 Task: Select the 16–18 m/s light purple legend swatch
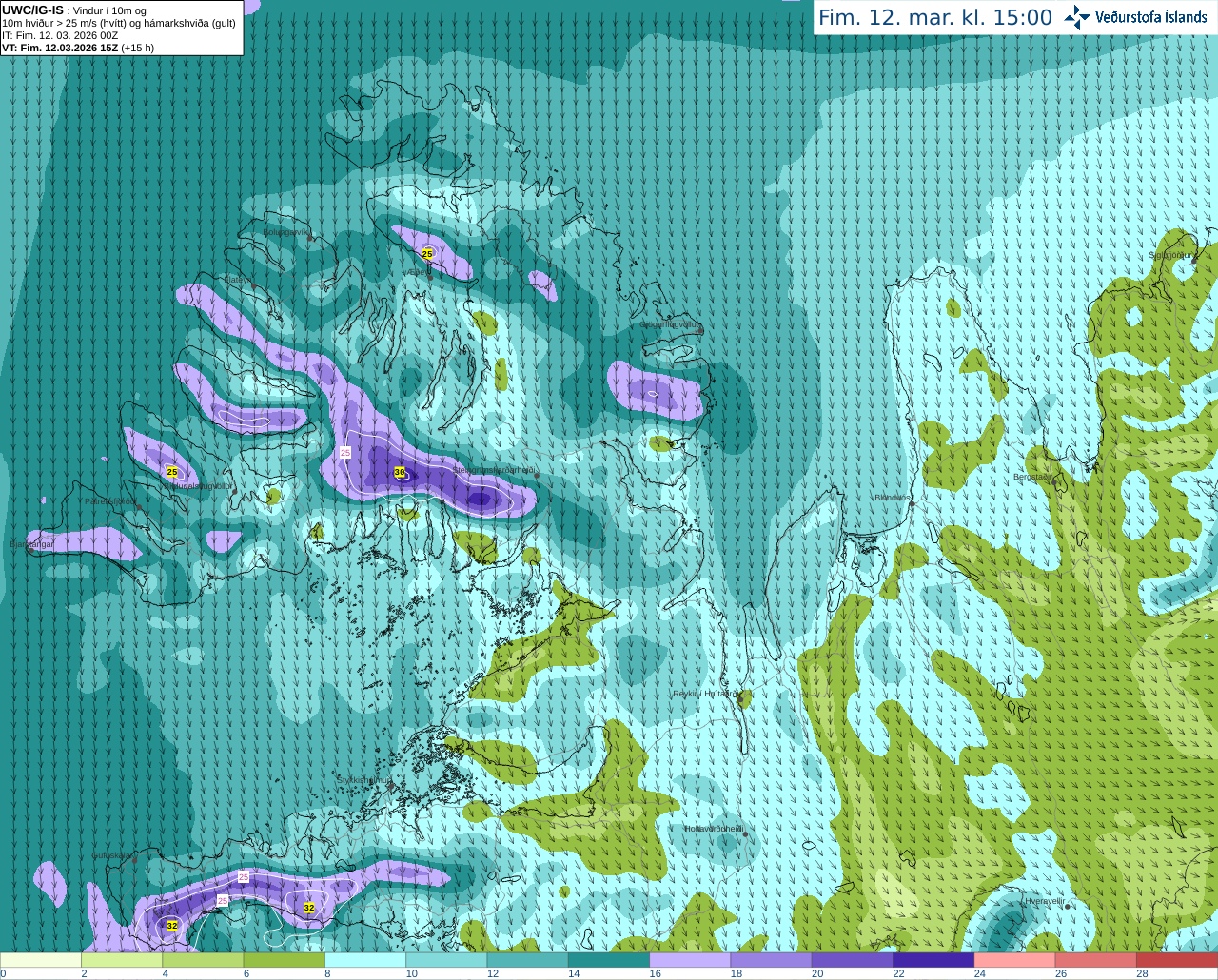690,960
